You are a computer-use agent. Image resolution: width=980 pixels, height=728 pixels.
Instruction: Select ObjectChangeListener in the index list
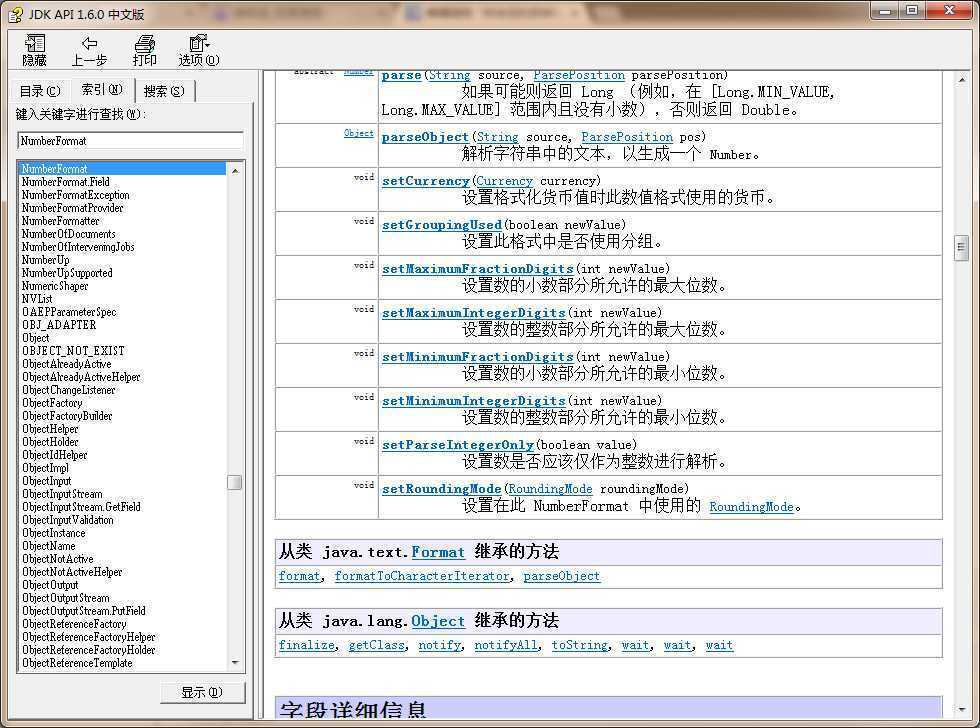[69, 390]
